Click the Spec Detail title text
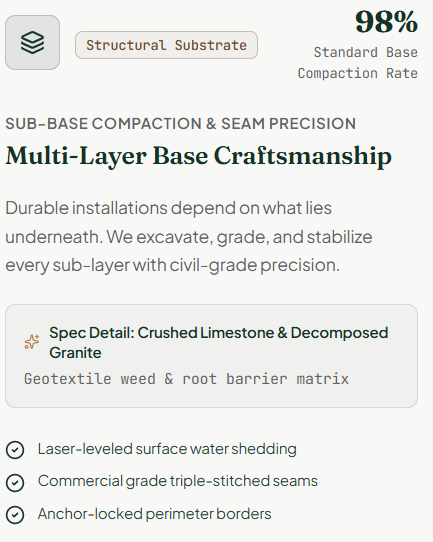 pos(219,343)
